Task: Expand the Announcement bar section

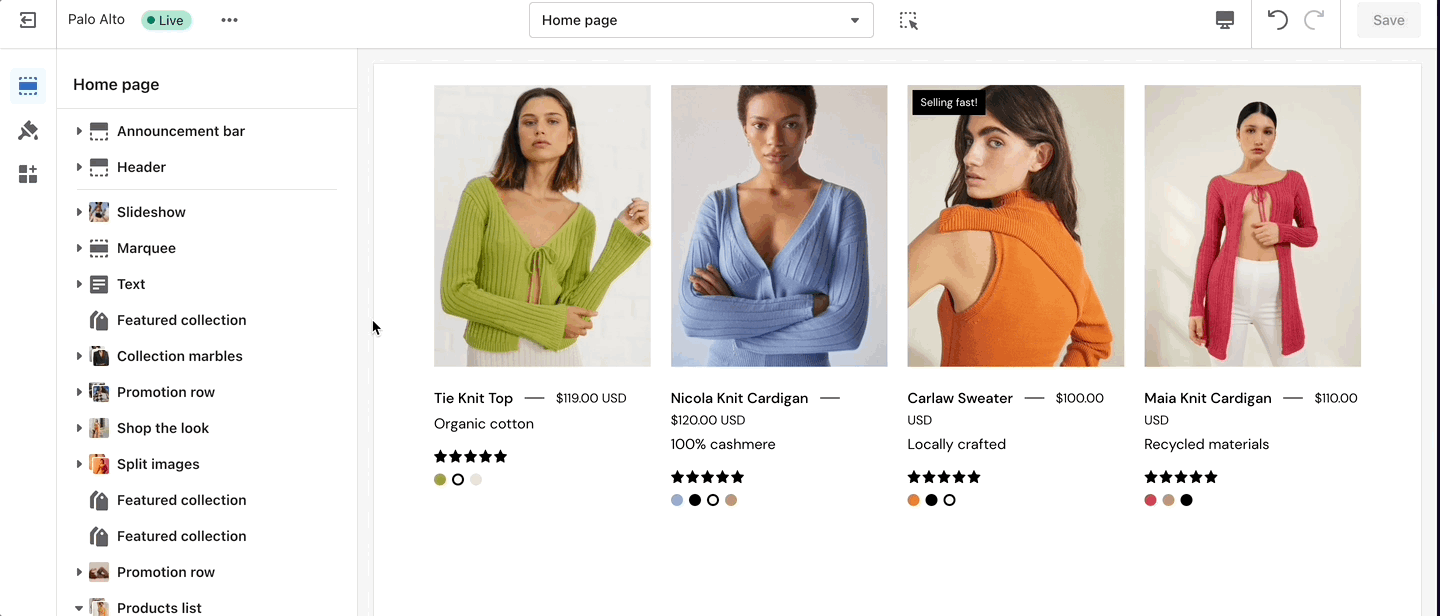Action: pos(79,131)
